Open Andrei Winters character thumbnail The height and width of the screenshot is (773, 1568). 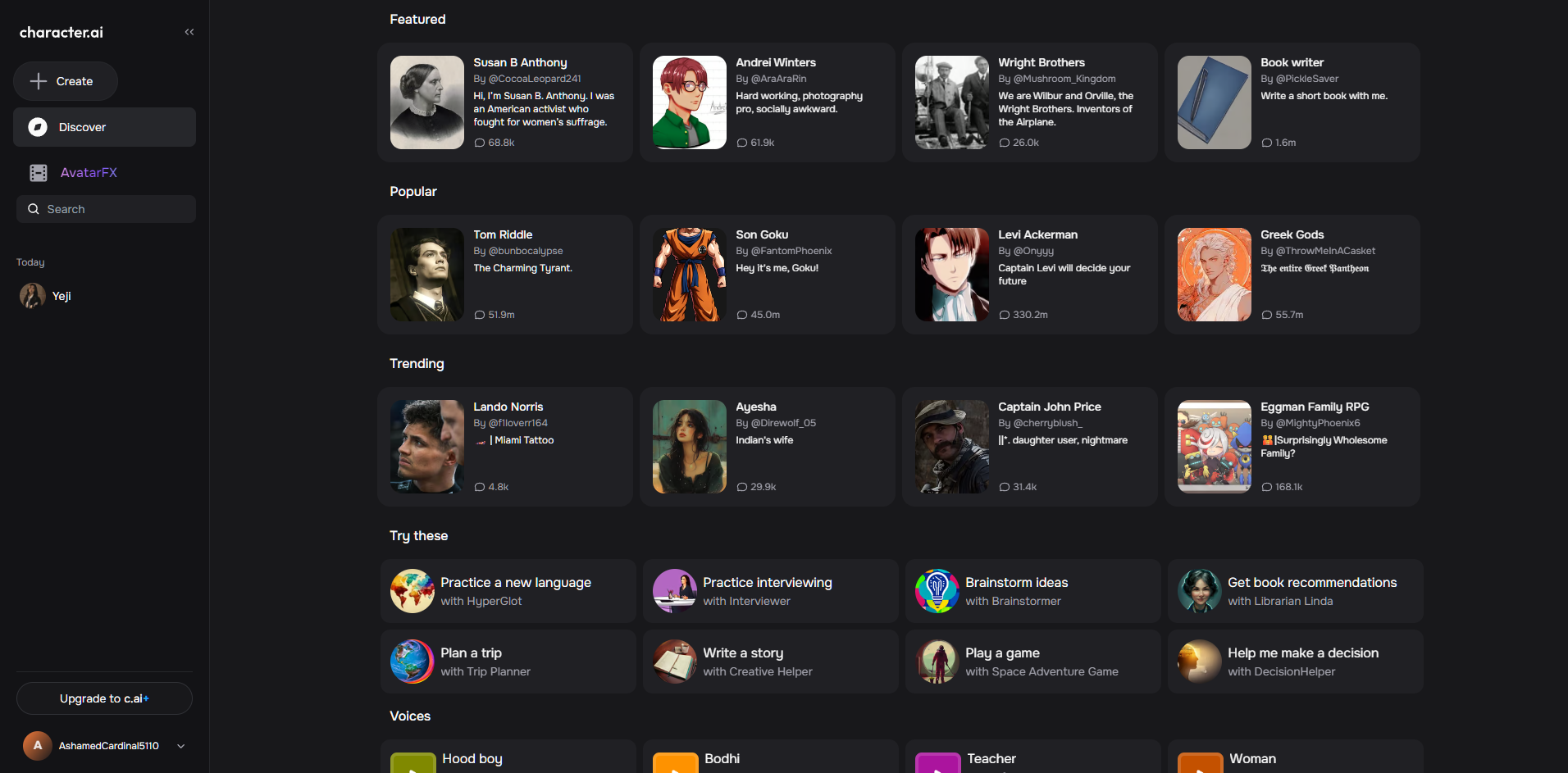tap(690, 102)
